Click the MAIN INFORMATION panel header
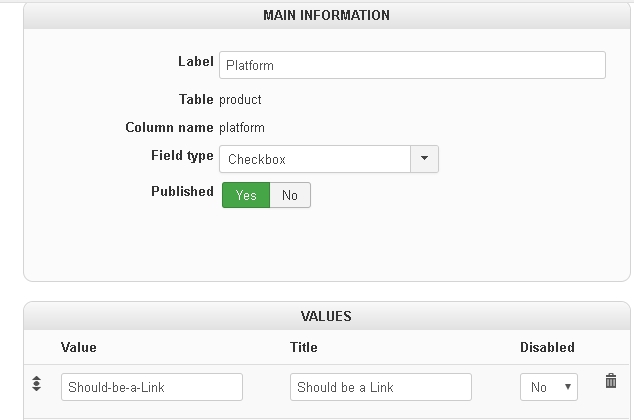 pos(327,16)
